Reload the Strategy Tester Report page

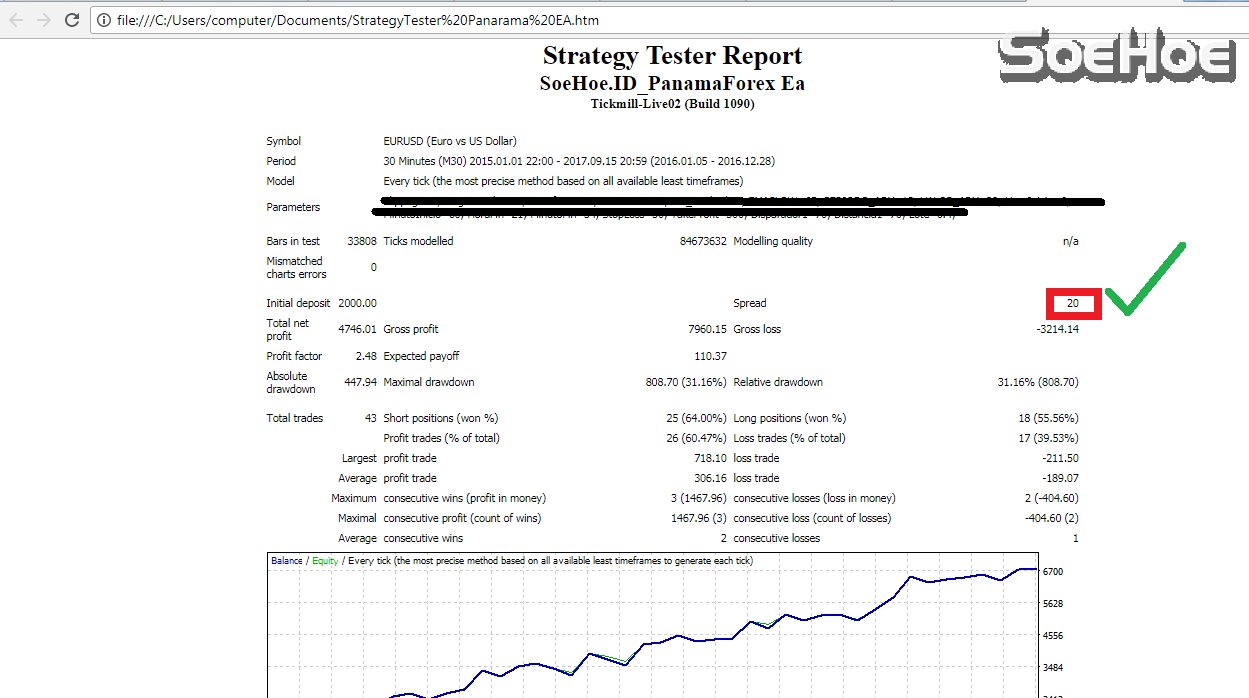point(70,18)
